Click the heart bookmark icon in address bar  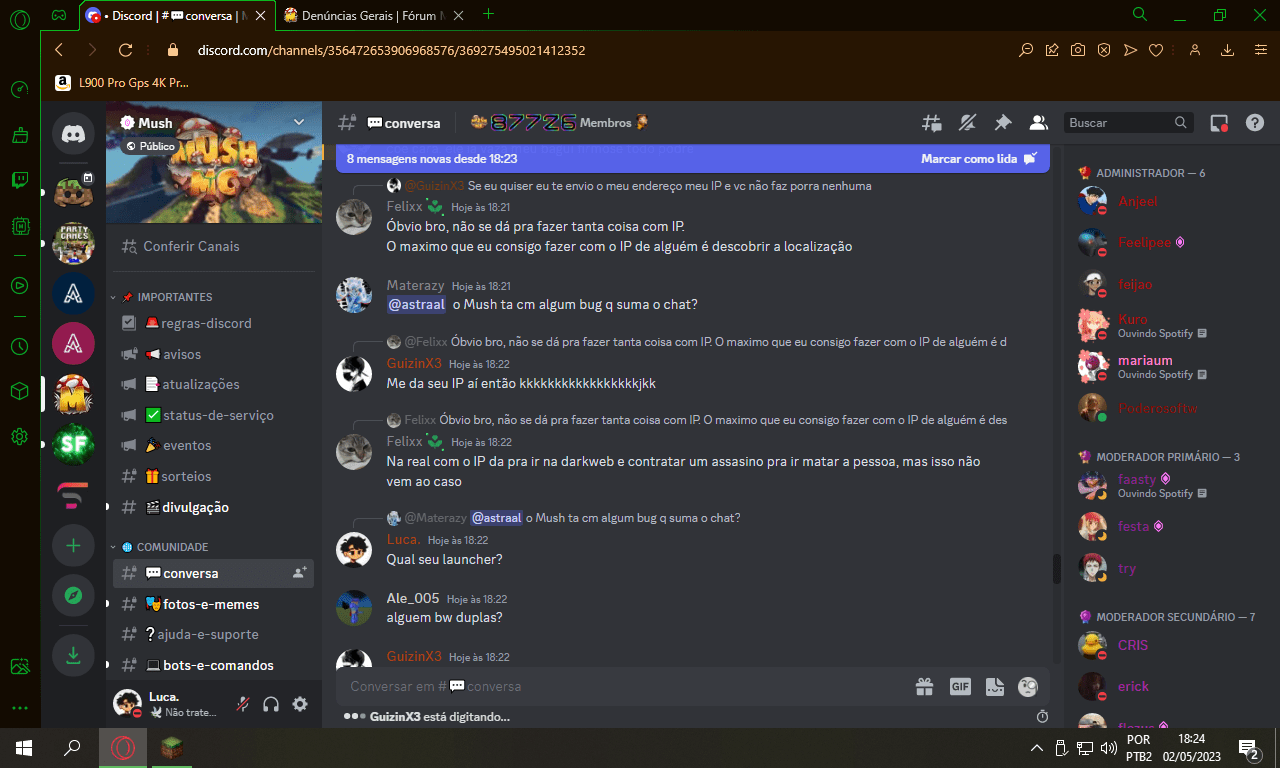[x=1156, y=50]
